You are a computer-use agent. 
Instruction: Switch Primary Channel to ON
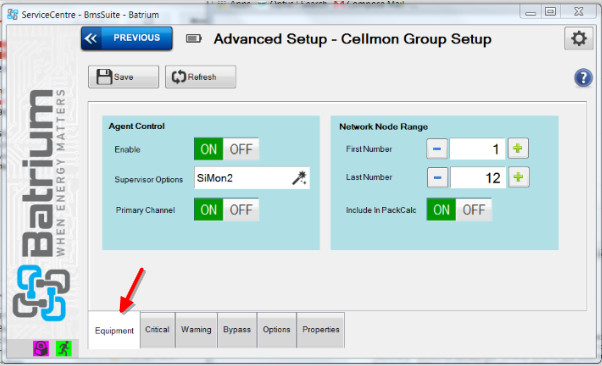tap(208, 210)
